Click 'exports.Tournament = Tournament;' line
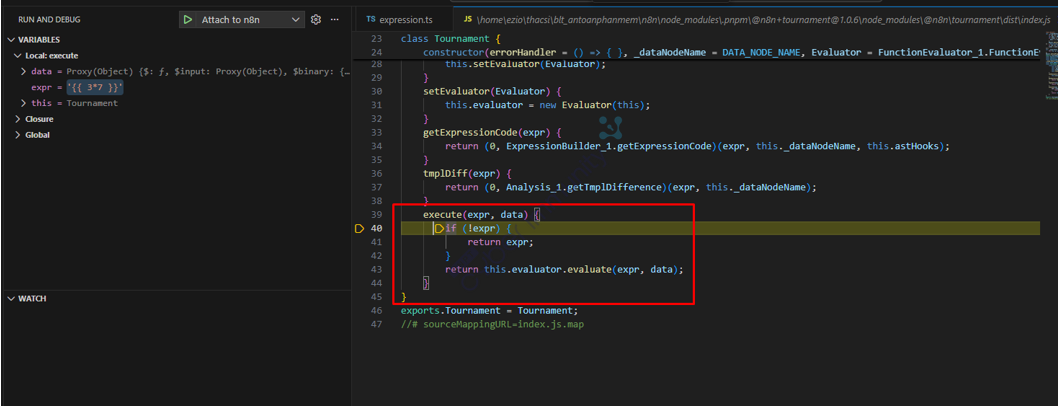Viewport: 1058px width, 406px height. 489,310
